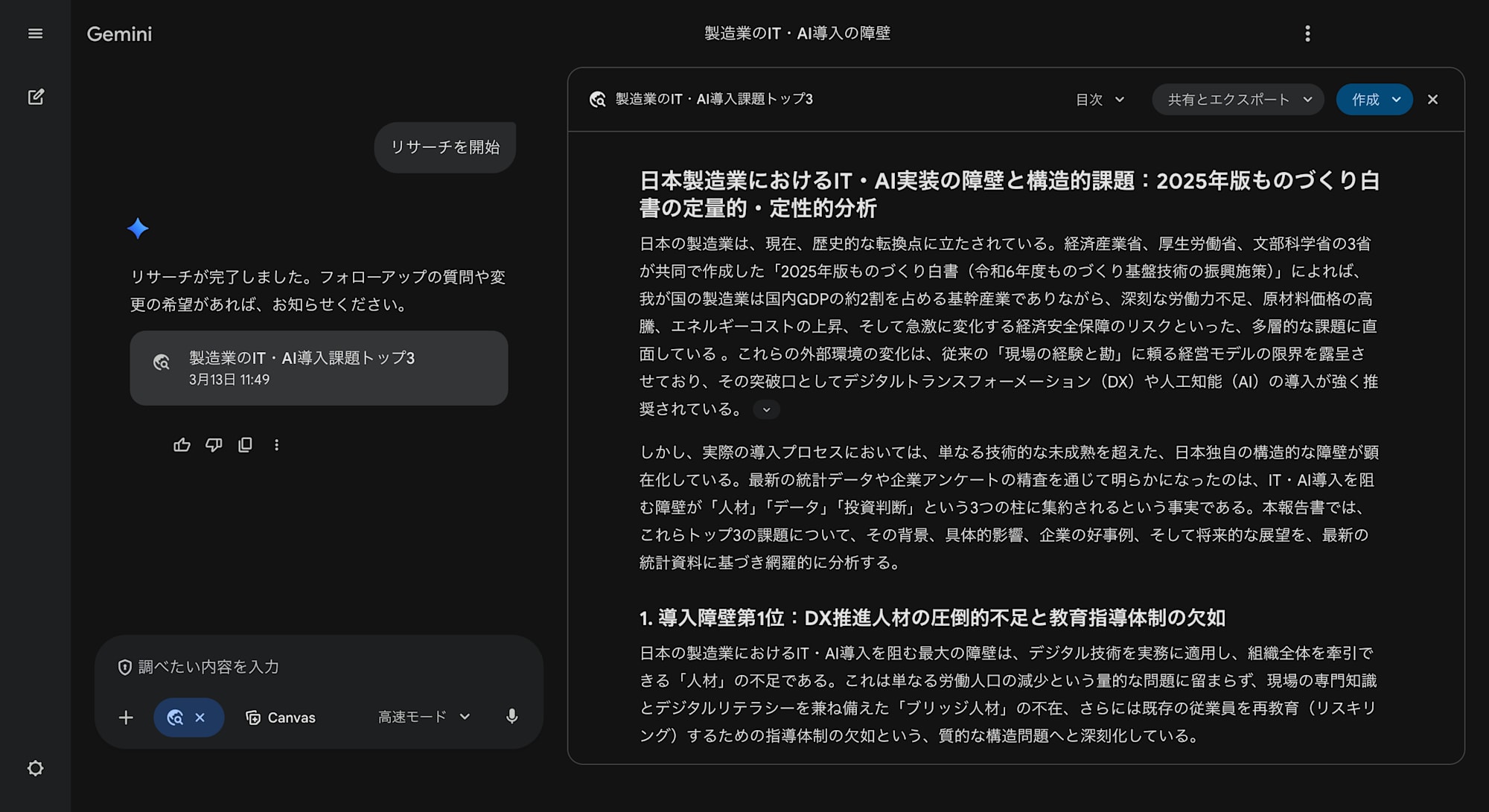Open the 共有とエクスポート sharing menu
Viewport: 1489px width, 812px height.
pos(1237,99)
